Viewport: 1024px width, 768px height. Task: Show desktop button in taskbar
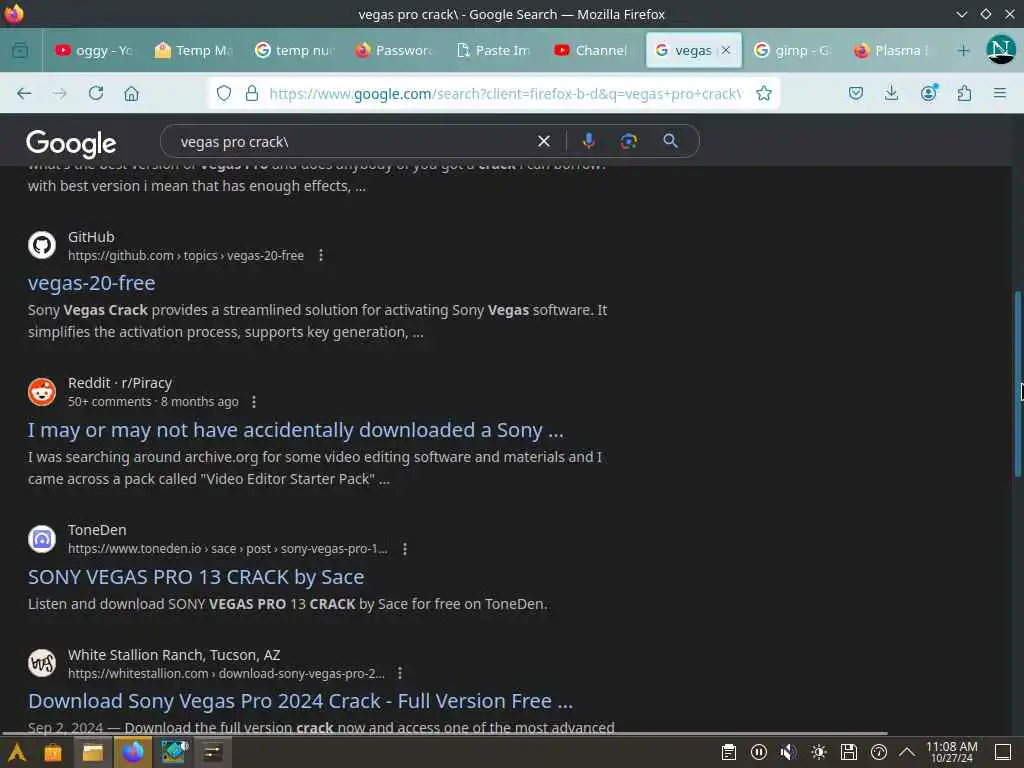point(1003,752)
